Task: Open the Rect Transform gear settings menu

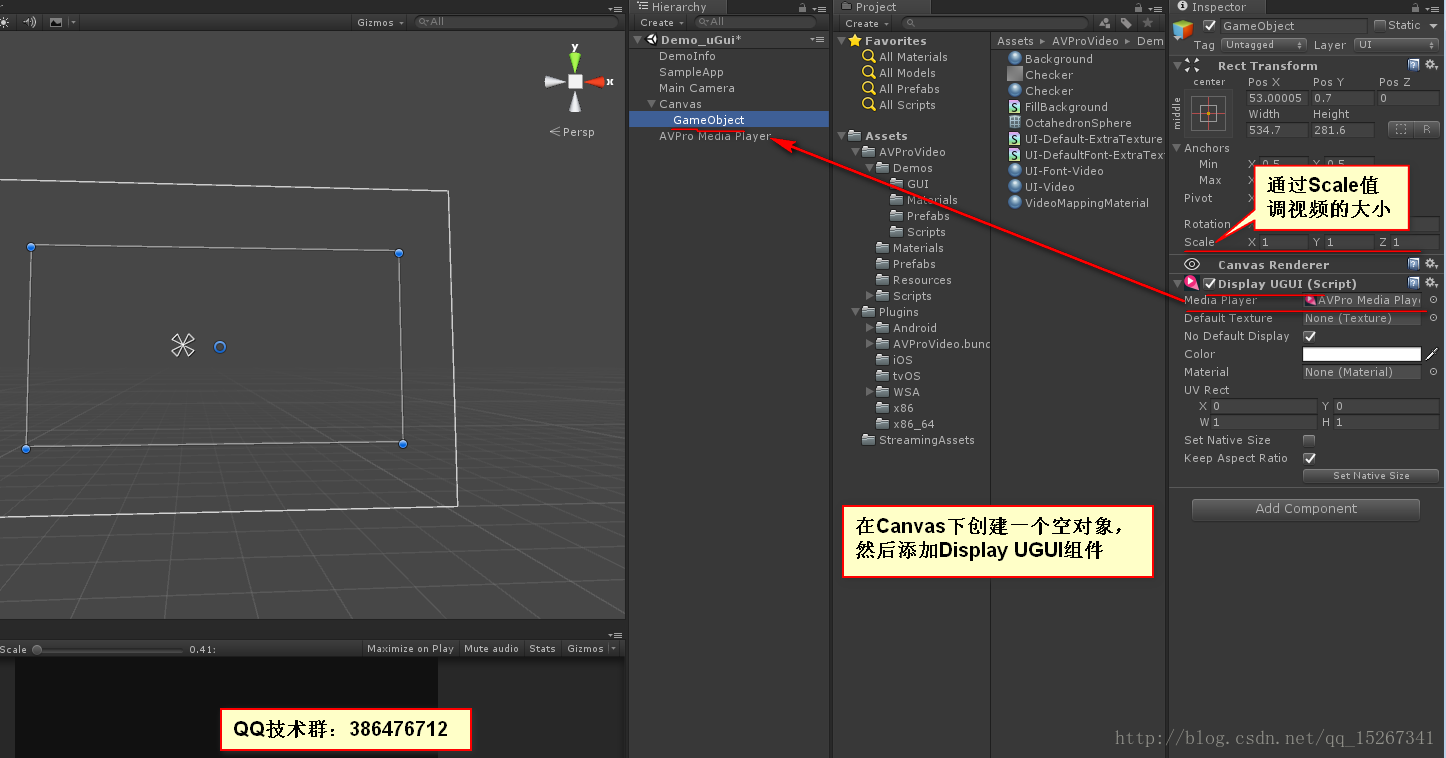Action: click(x=1431, y=65)
